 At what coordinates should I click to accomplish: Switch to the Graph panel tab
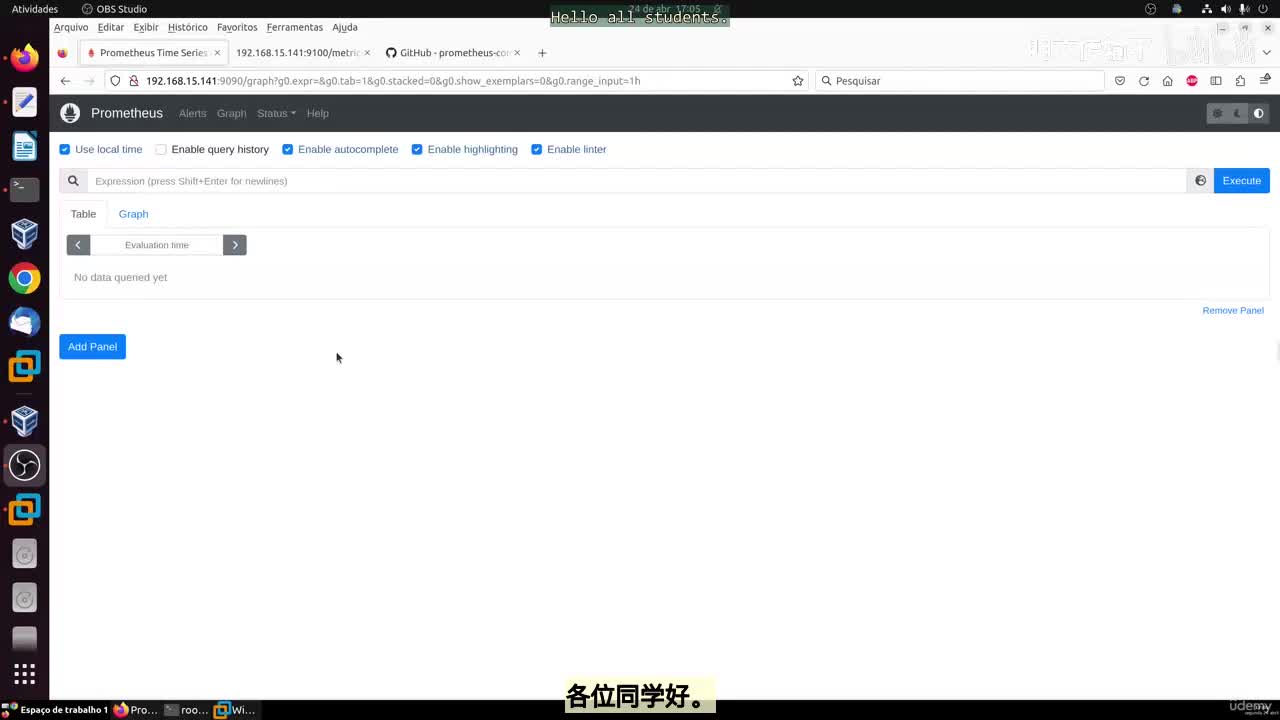point(133,214)
